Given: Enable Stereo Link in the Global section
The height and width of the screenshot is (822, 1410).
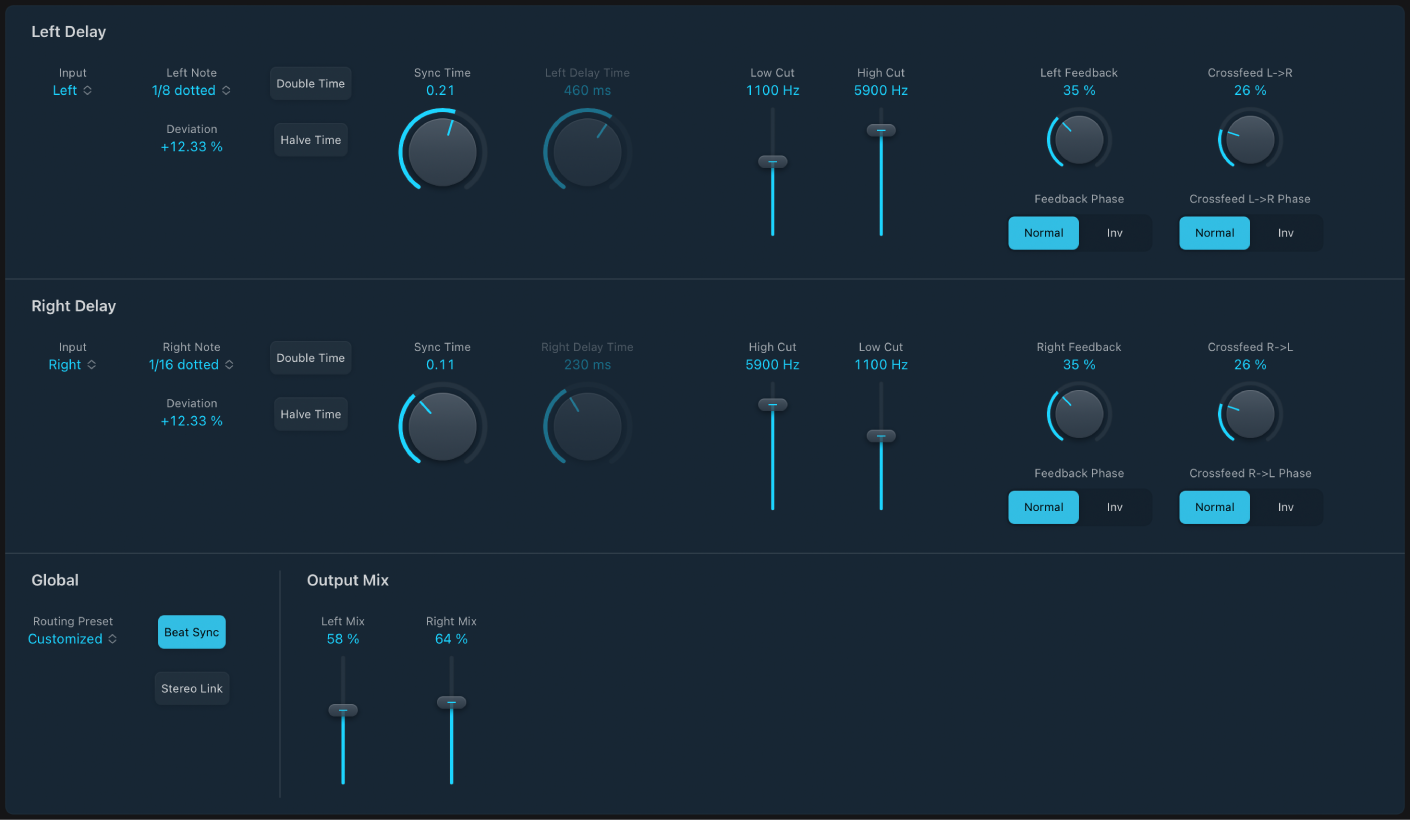Looking at the screenshot, I should click(191, 687).
